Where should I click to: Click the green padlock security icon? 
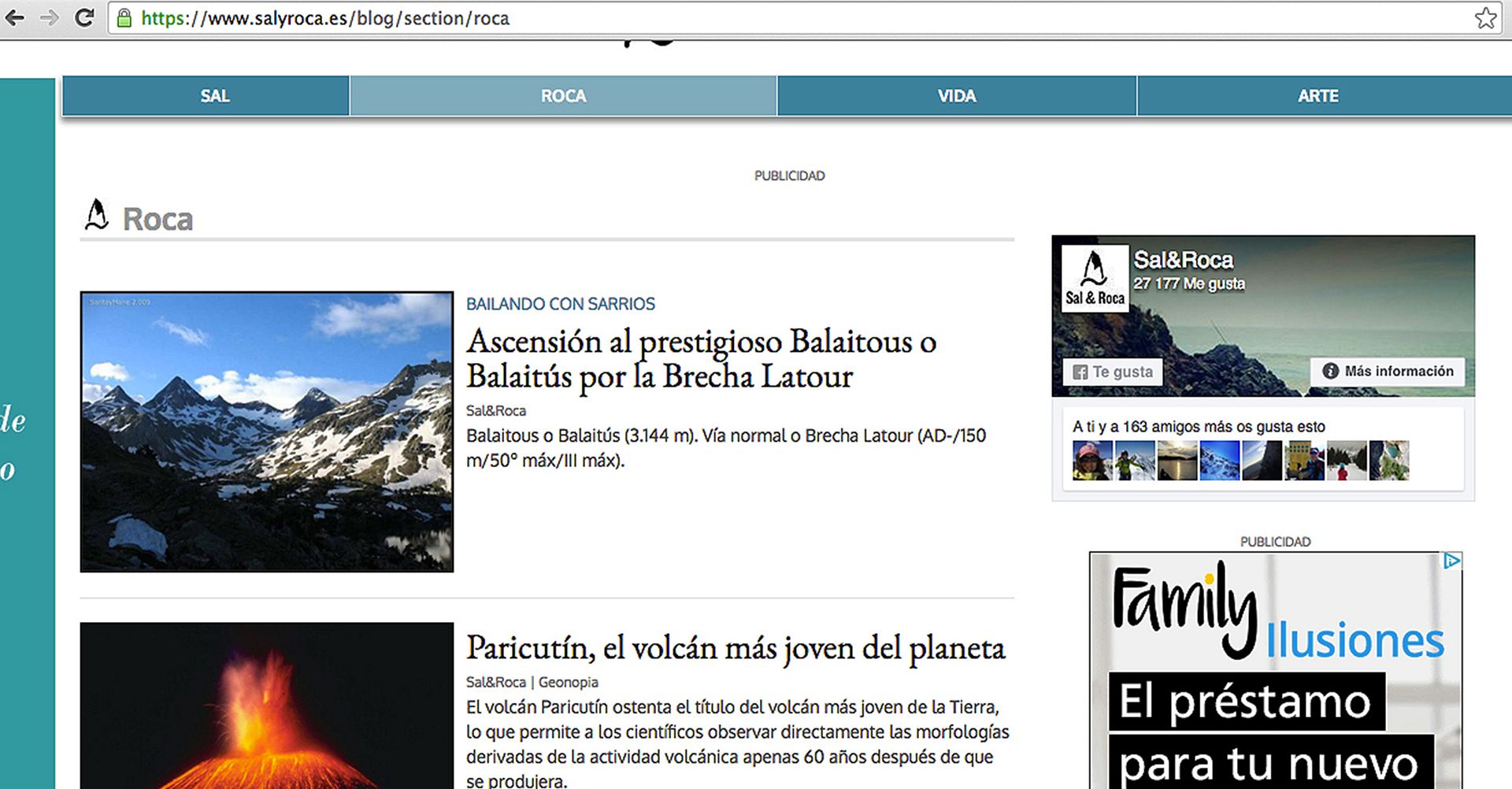[124, 18]
